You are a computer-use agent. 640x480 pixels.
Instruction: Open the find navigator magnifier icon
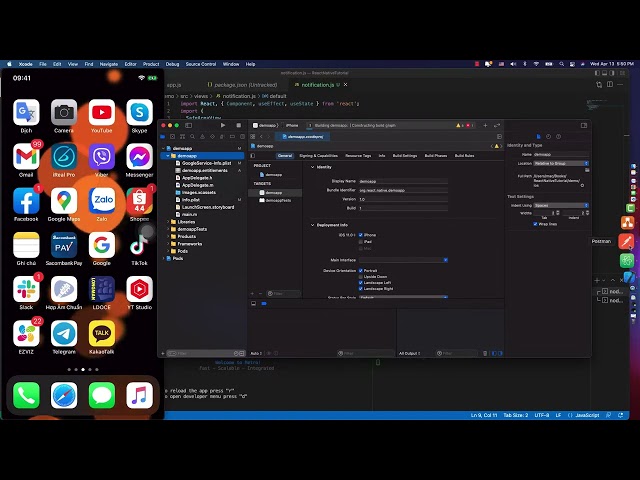click(x=192, y=136)
